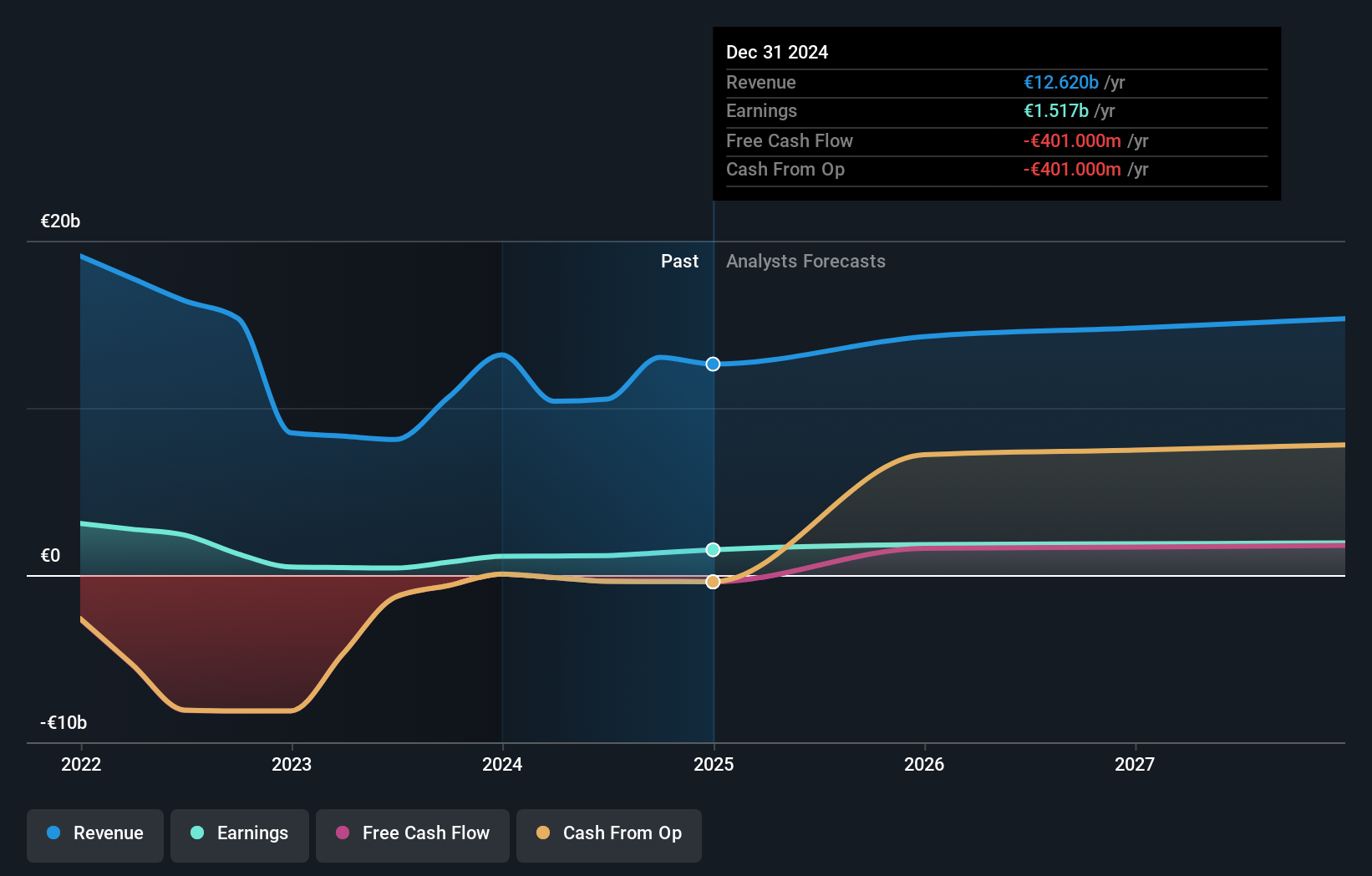Select the 2023 x-axis label
This screenshot has height=876, width=1372.
pyautogui.click(x=292, y=764)
